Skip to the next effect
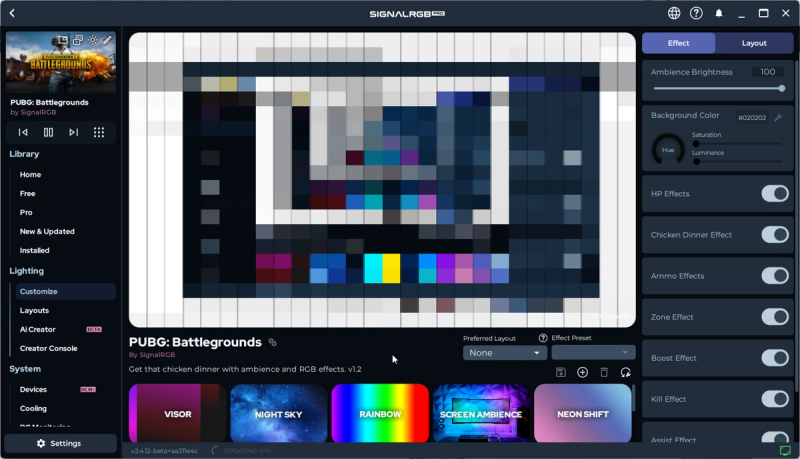The height and width of the screenshot is (459, 800). click(73, 132)
